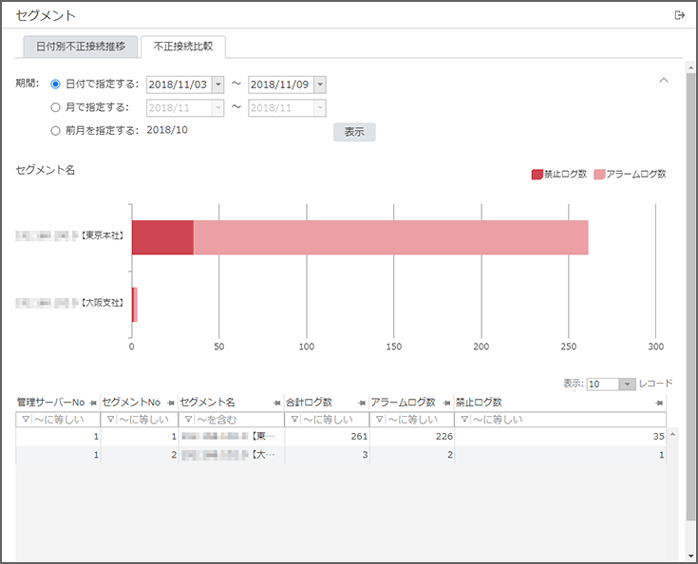
Task: Select the 不正接続比較 tab
Action: tap(183, 46)
